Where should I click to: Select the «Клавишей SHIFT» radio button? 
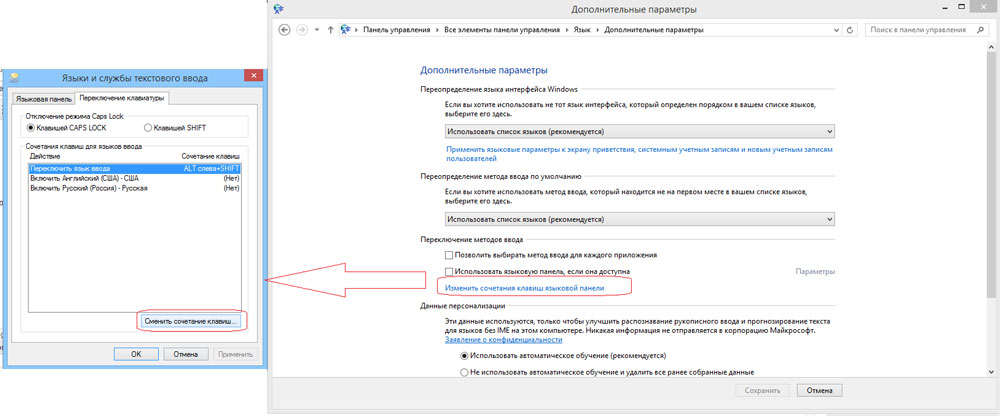point(148,128)
